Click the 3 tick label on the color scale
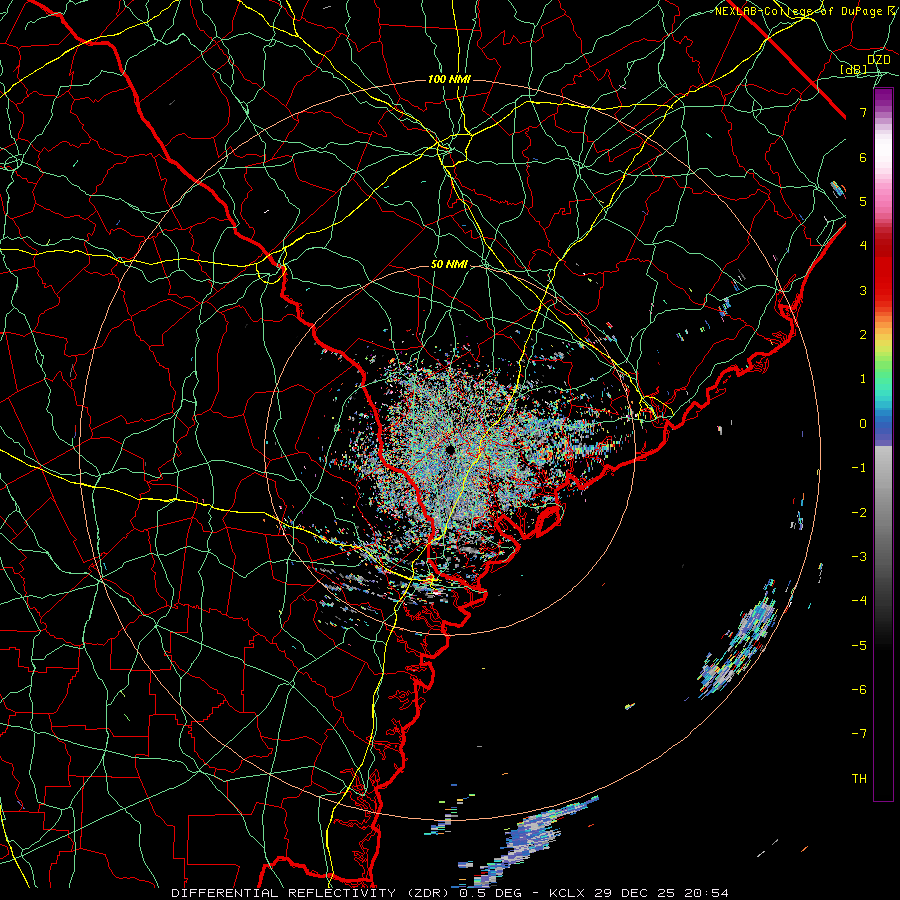This screenshot has height=900, width=900. click(x=863, y=290)
